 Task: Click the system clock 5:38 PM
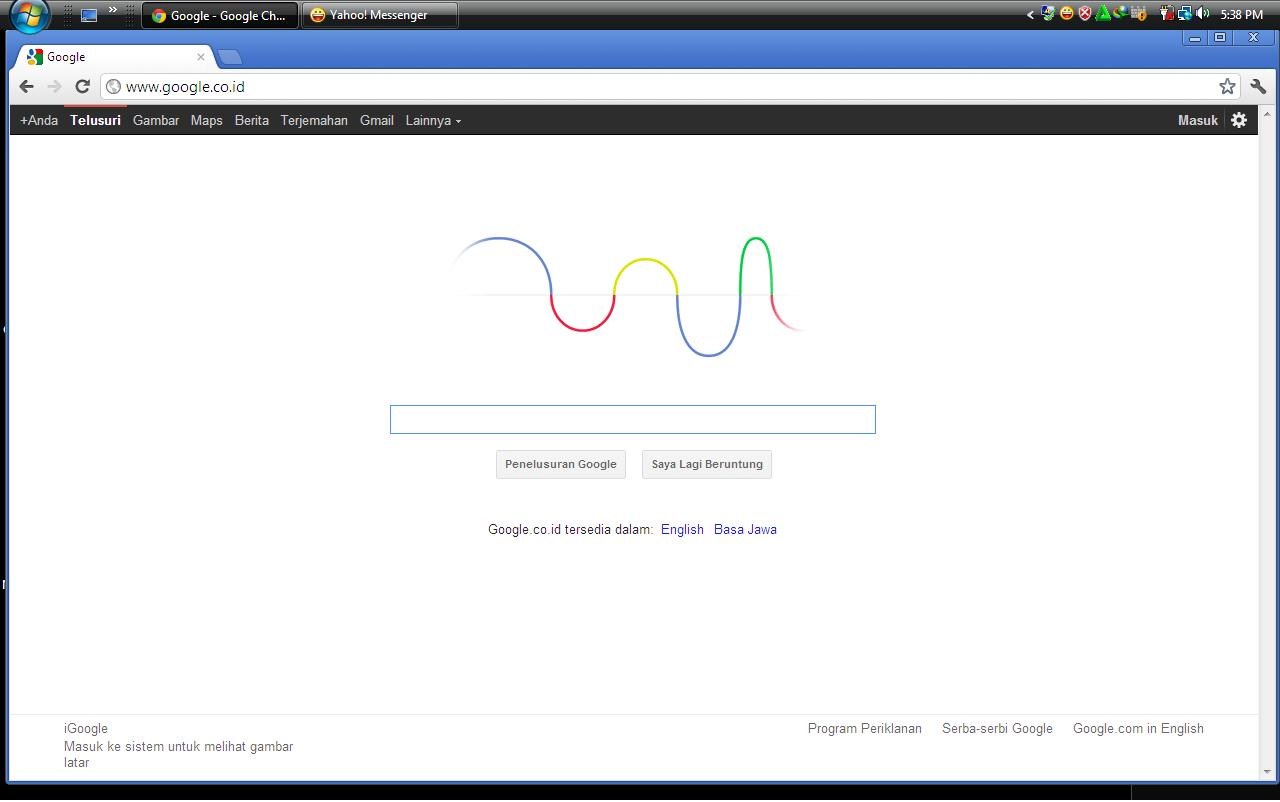coord(1242,15)
